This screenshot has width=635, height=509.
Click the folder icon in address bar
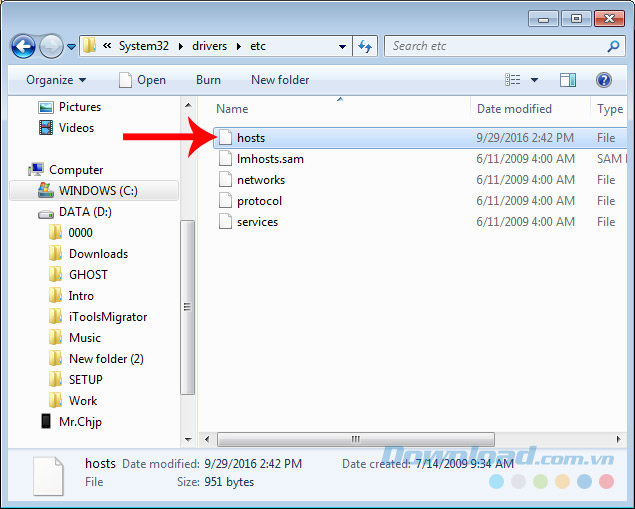coord(89,46)
